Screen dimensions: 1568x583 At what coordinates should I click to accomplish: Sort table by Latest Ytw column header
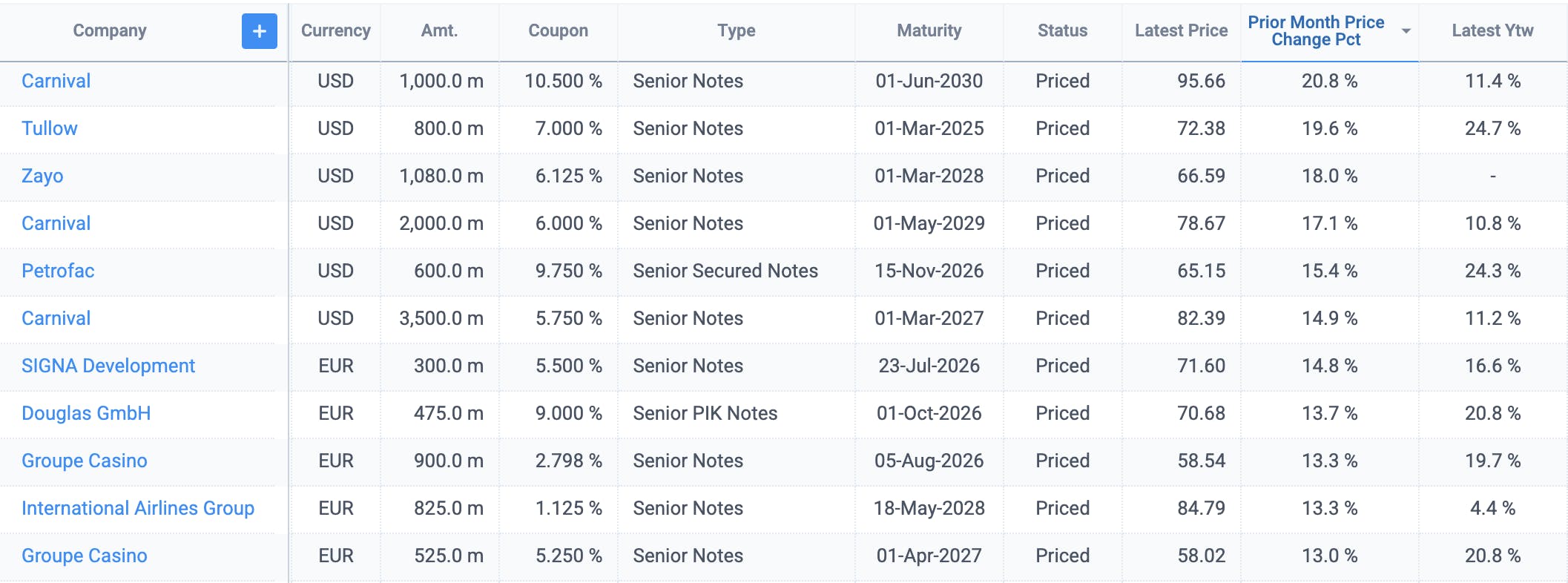[x=1492, y=30]
